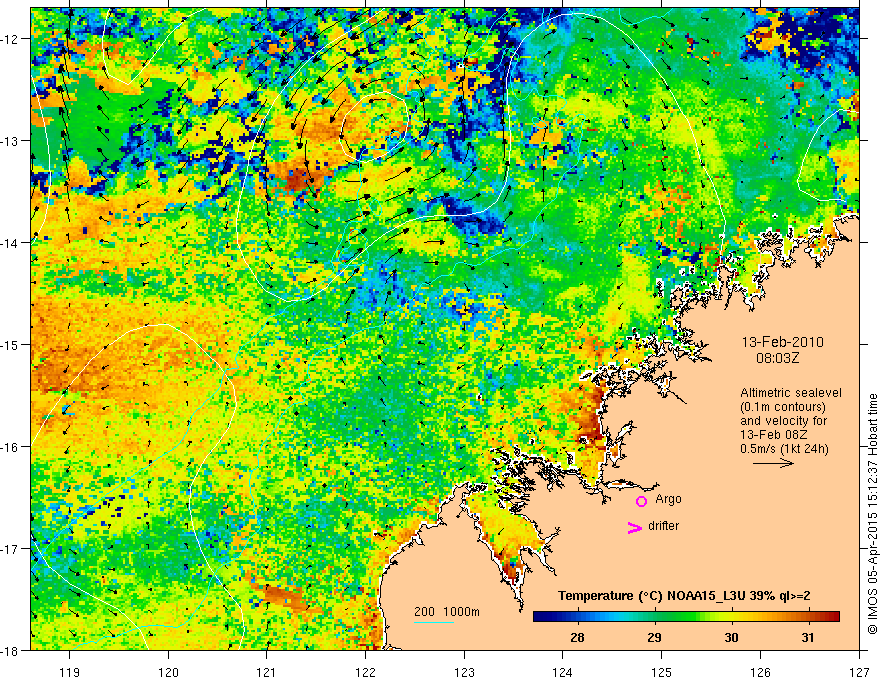This screenshot has height=680, width=880.
Task: Click longitude label 121 on bottom axis
Action: pyautogui.click(x=267, y=672)
